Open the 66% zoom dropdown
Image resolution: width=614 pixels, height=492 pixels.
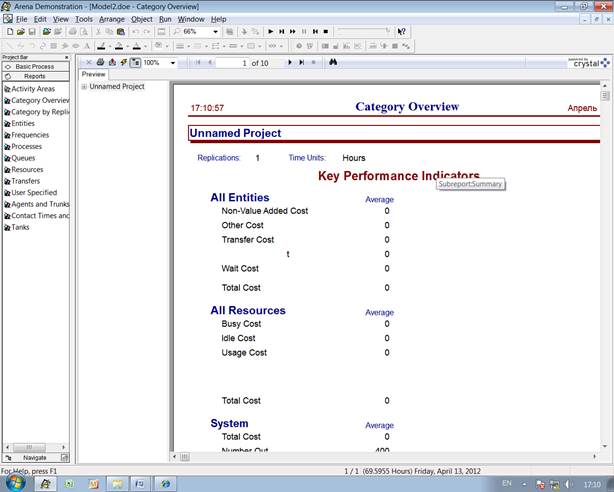[x=215, y=32]
